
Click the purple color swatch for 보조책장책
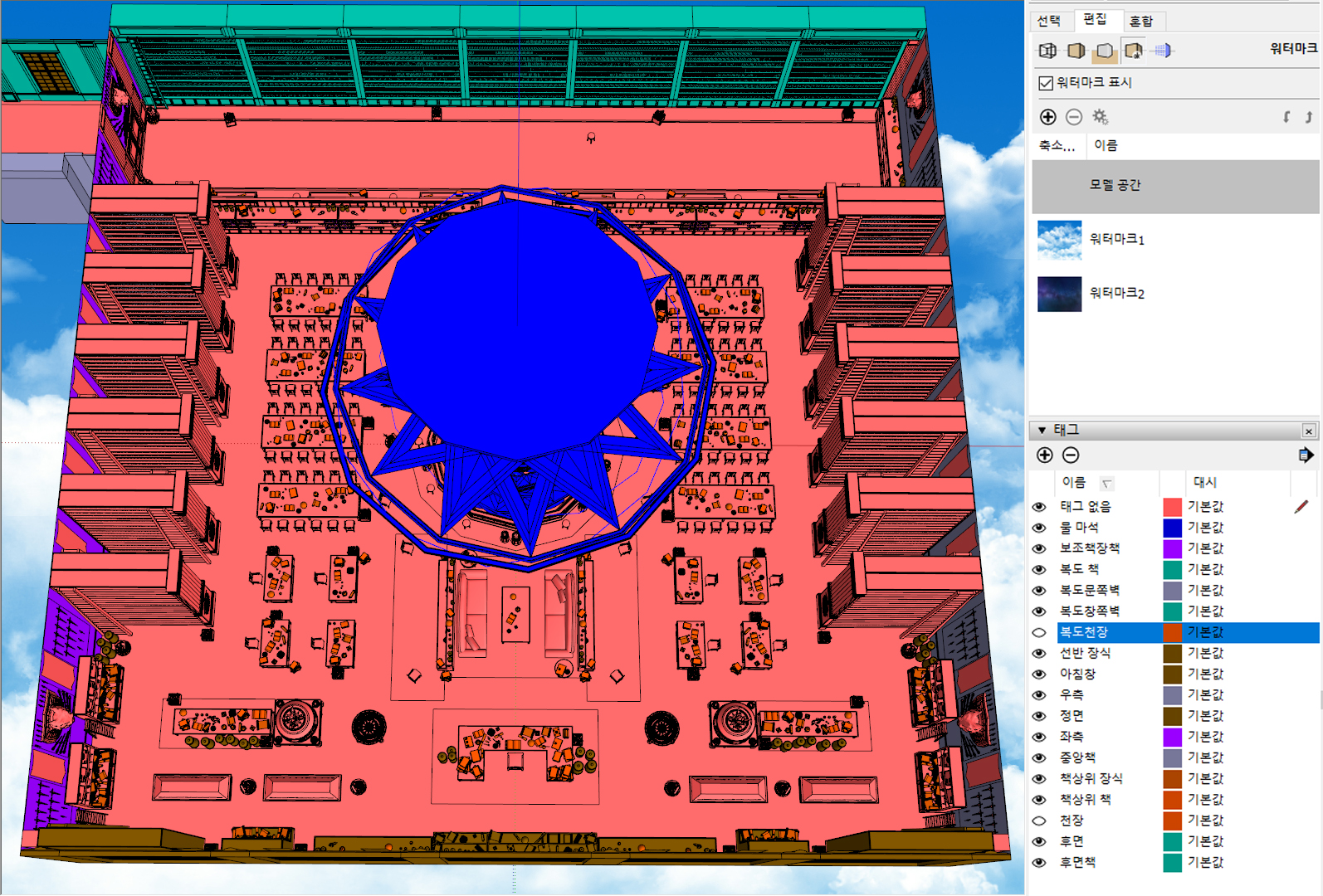[1172, 548]
